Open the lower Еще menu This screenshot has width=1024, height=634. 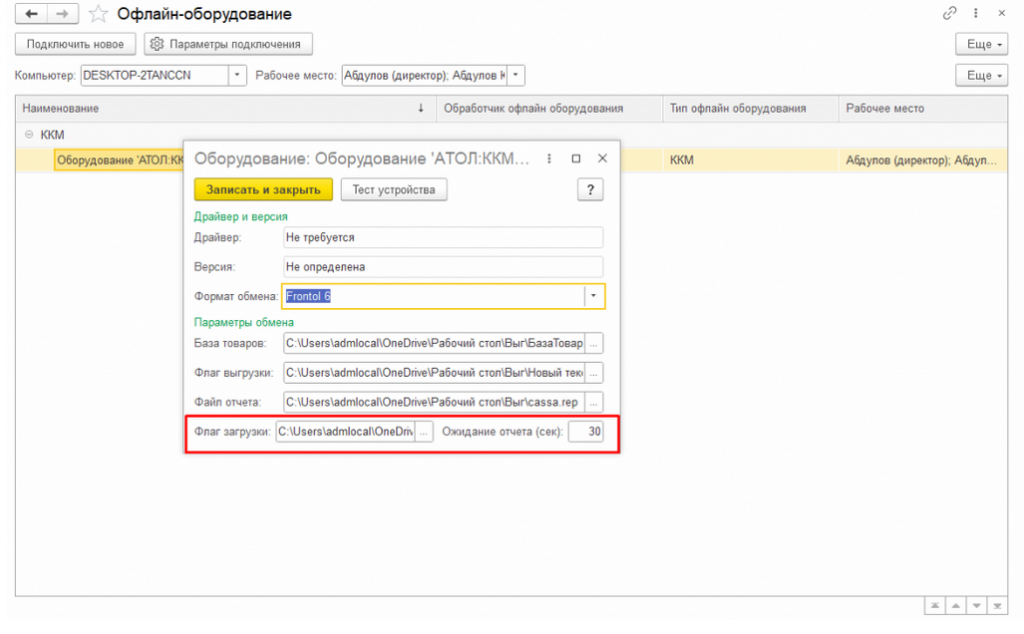click(x=982, y=76)
